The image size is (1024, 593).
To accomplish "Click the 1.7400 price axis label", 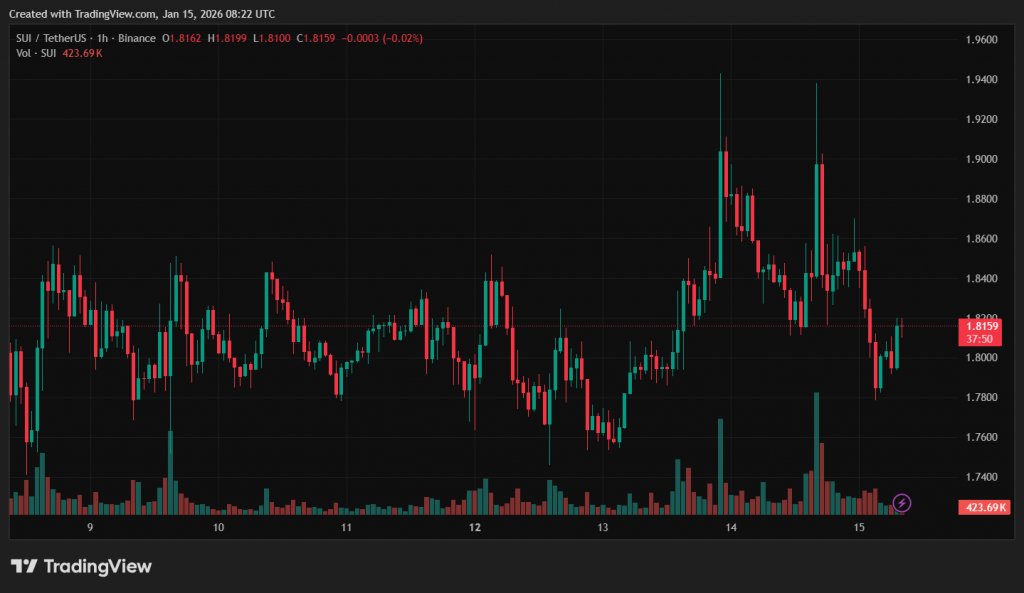I will click(982, 478).
